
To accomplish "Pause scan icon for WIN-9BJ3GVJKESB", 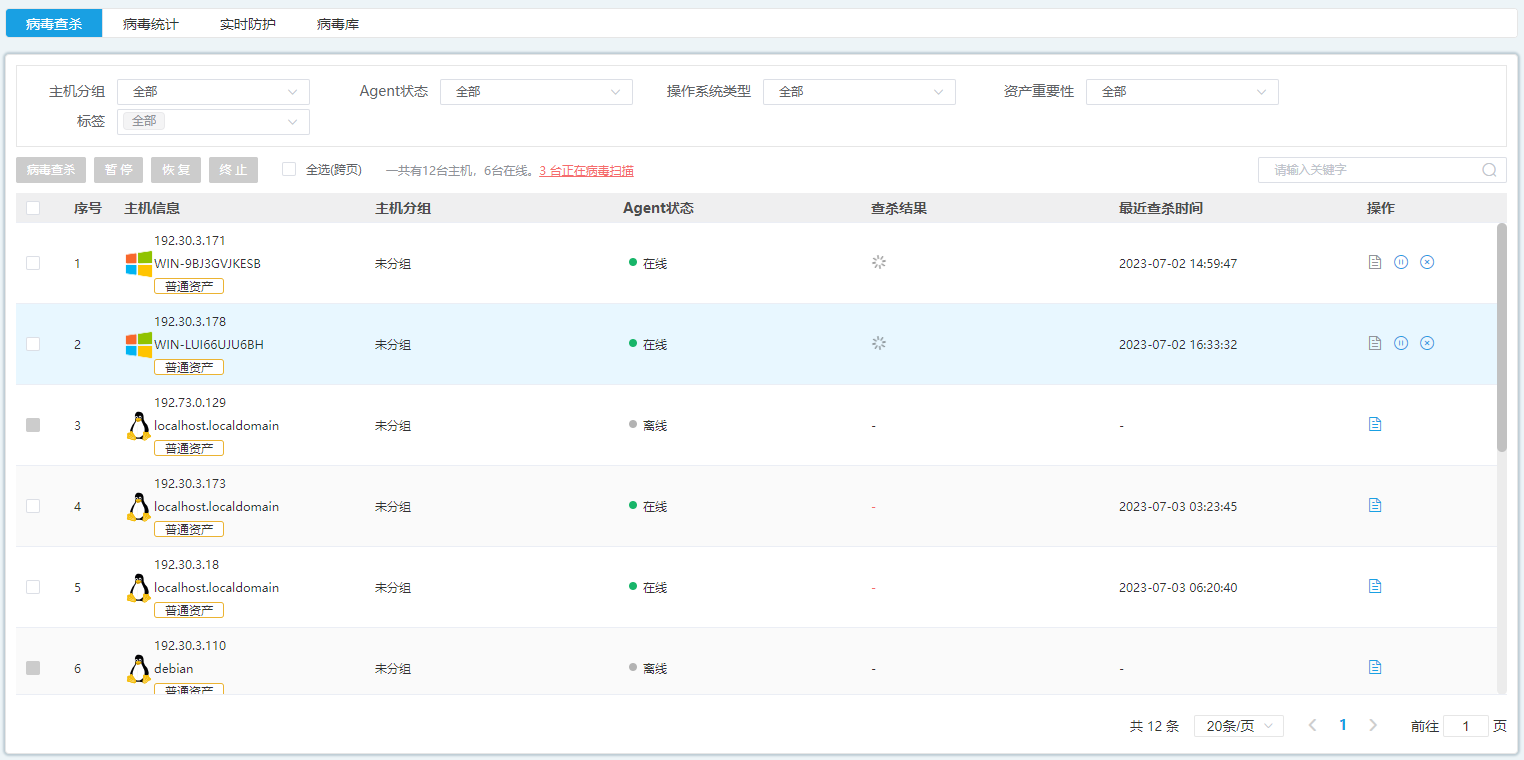I will tap(1401, 262).
